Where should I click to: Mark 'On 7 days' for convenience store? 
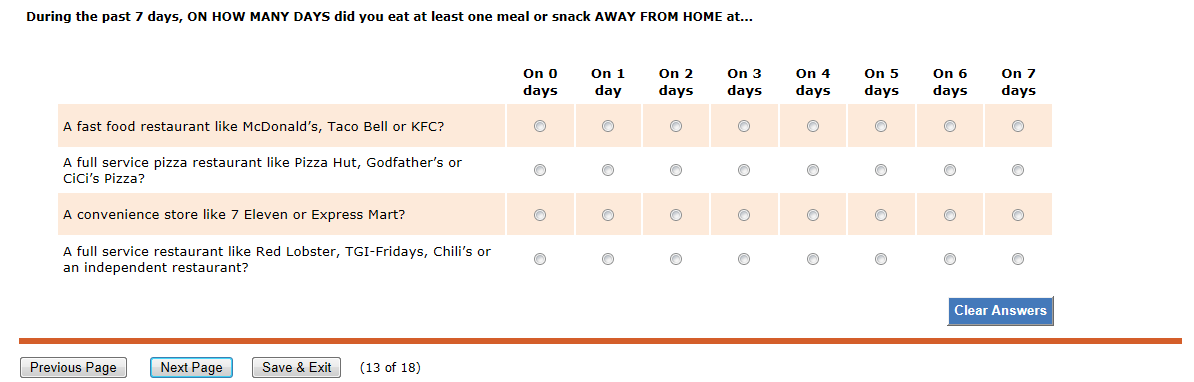coord(1017,215)
